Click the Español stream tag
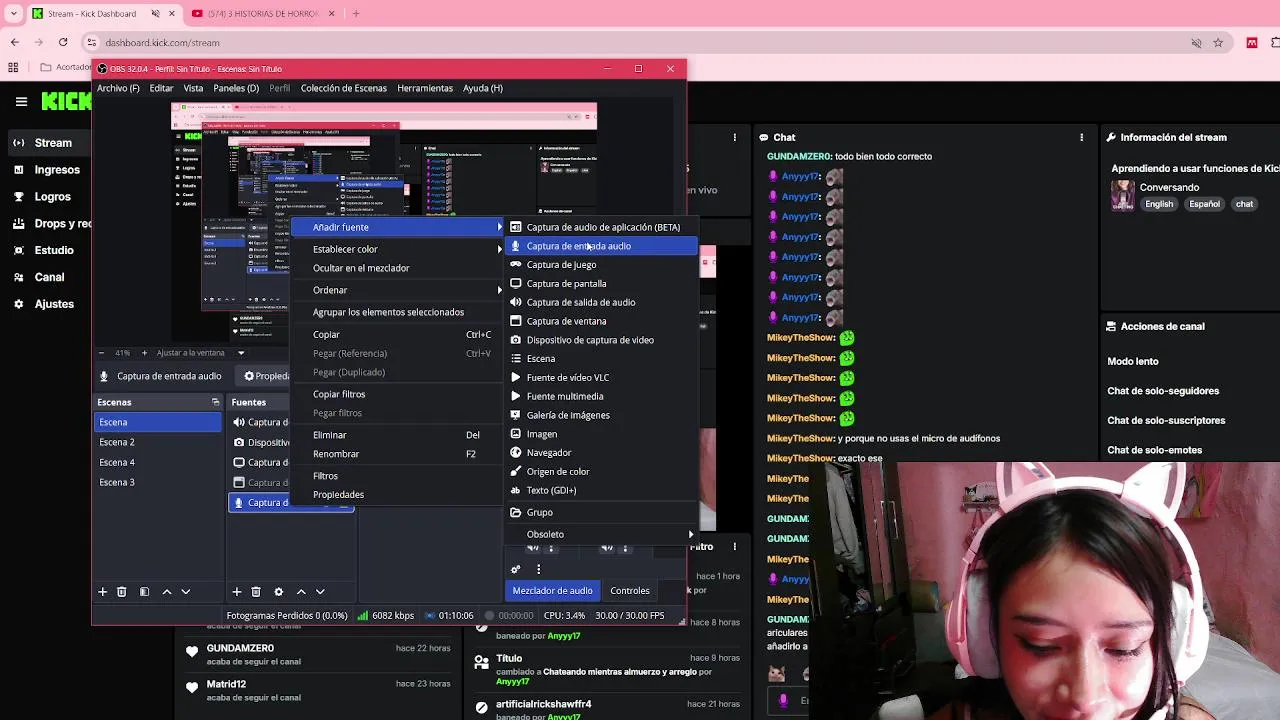This screenshot has width=1280, height=720. (1204, 204)
